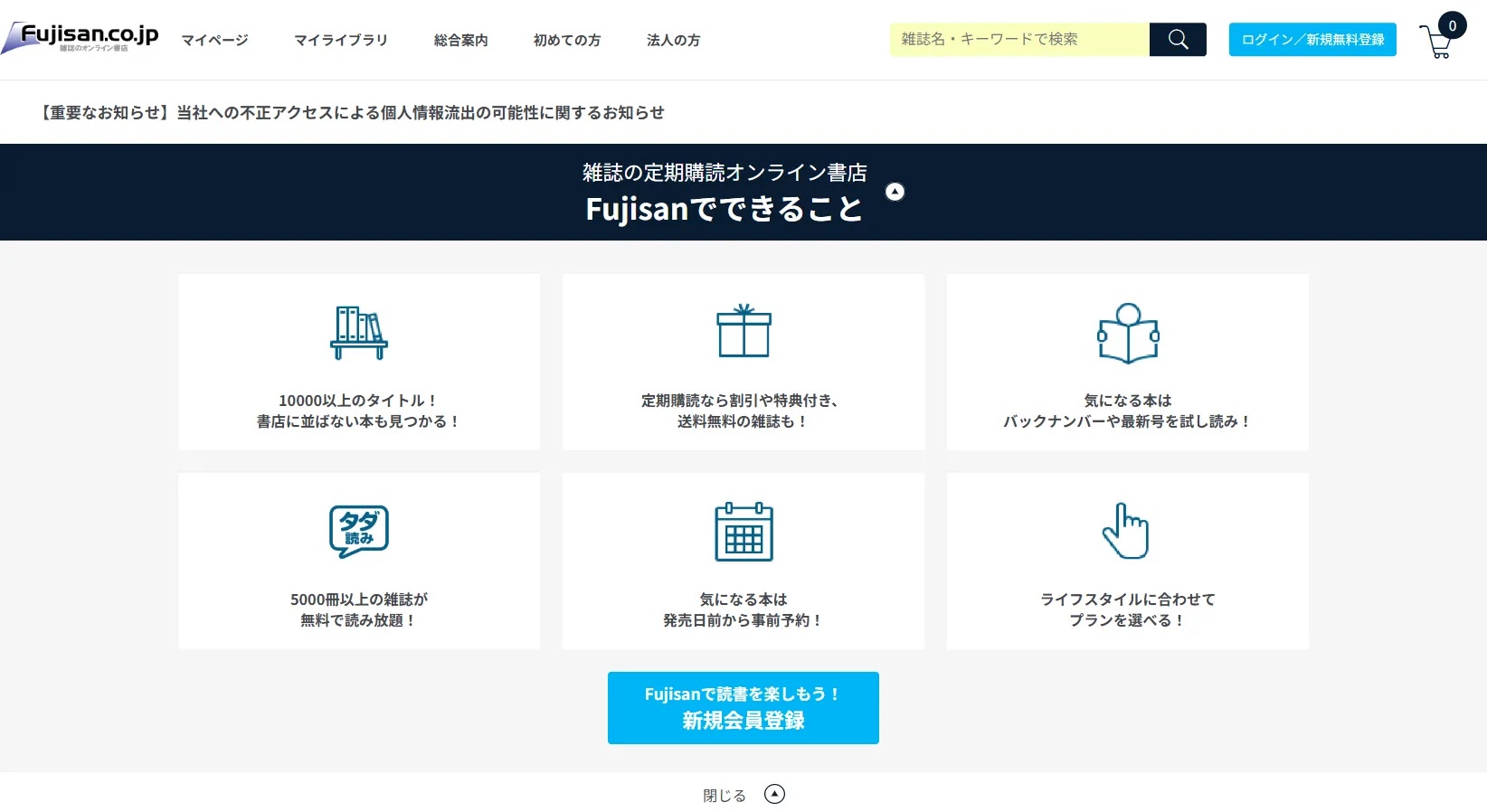Click ログイン／新規無料登録 button
1487x812 pixels.
coord(1312,40)
